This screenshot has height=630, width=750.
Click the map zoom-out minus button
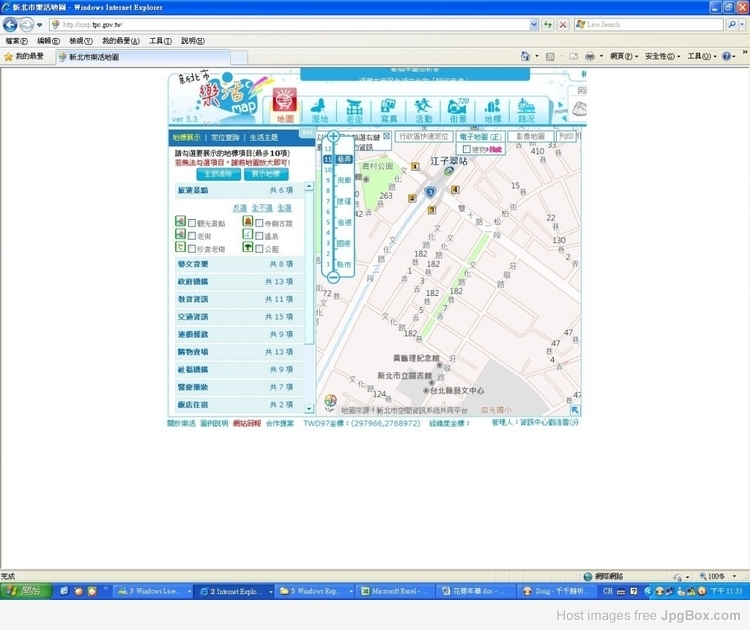333,276
